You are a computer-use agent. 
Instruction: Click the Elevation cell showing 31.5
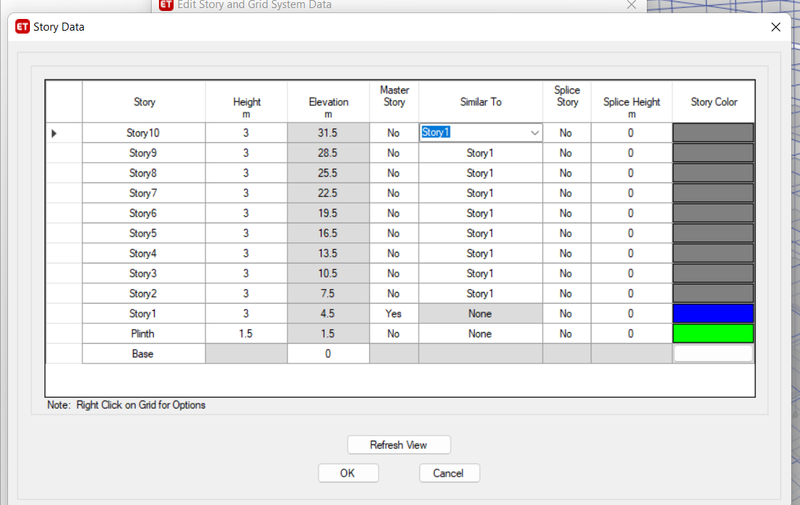(328, 133)
